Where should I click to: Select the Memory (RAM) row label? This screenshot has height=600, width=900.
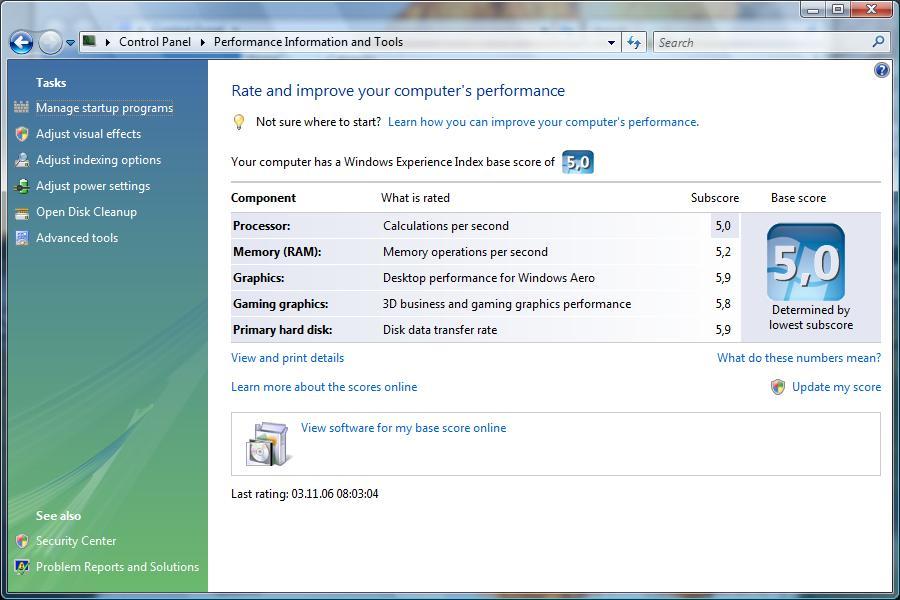[x=277, y=251]
